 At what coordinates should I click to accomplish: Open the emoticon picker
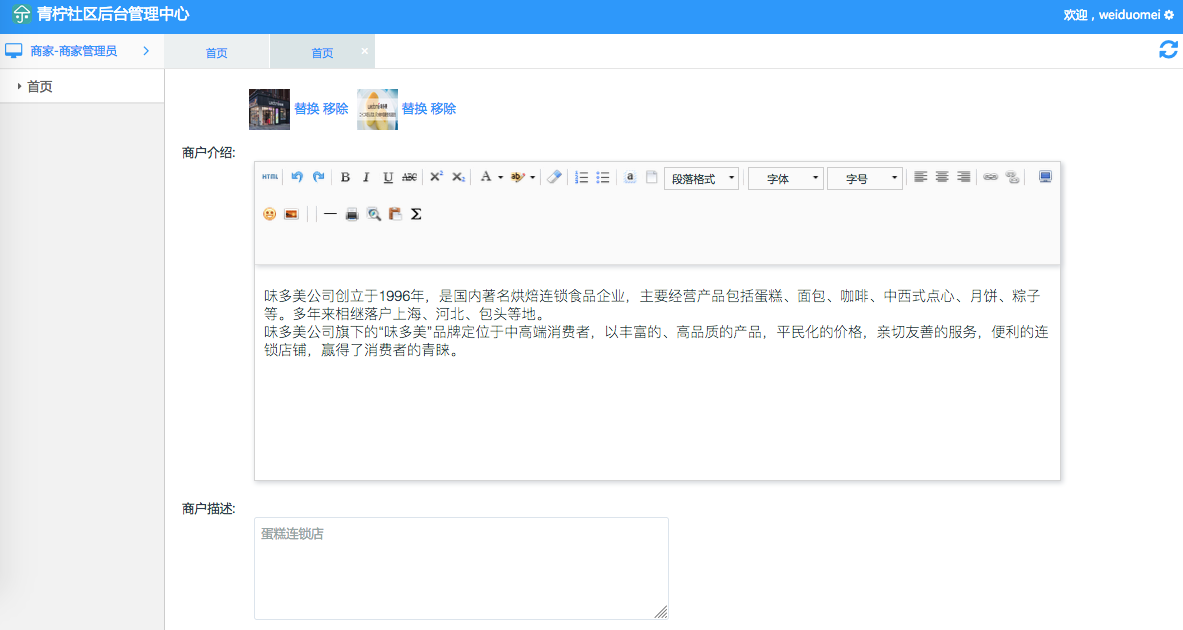click(x=269, y=214)
